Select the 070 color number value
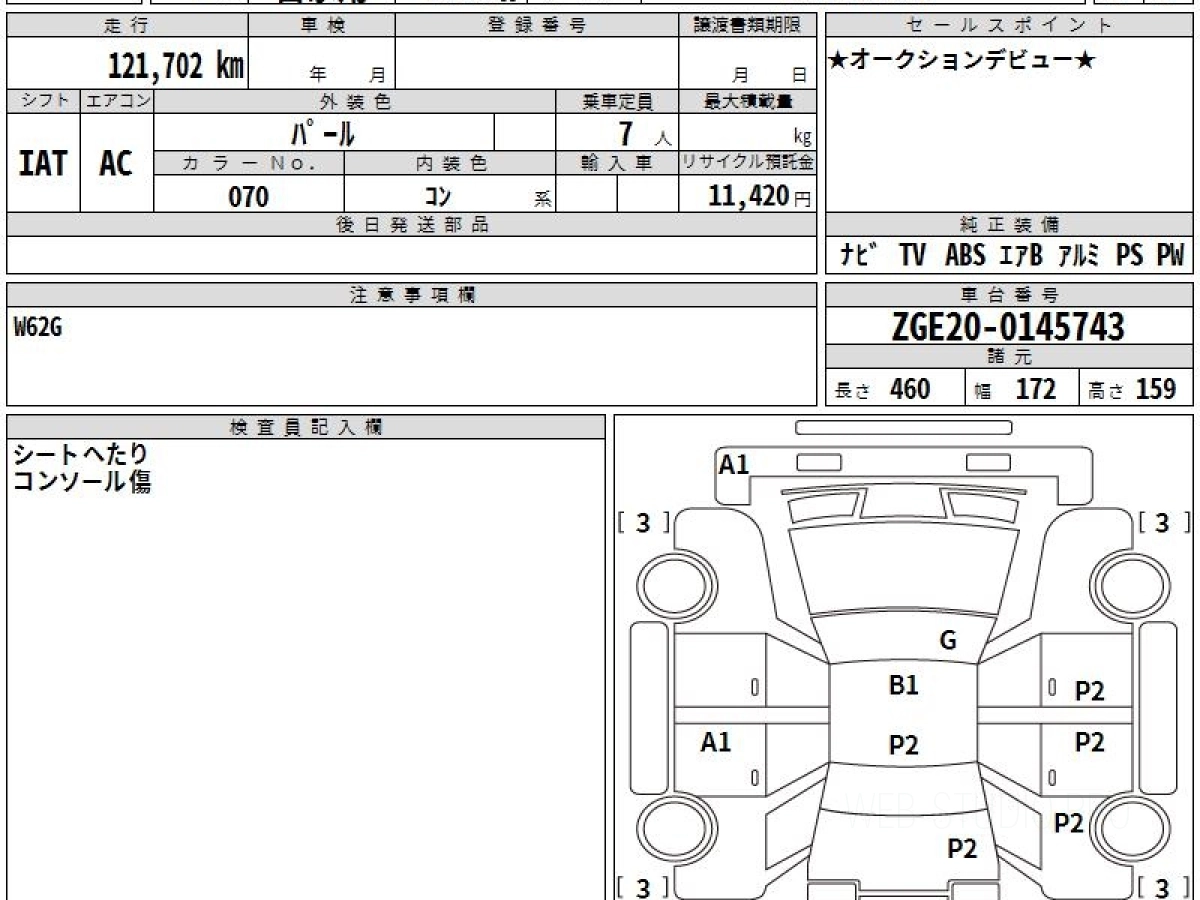The image size is (1200, 900). [249, 196]
